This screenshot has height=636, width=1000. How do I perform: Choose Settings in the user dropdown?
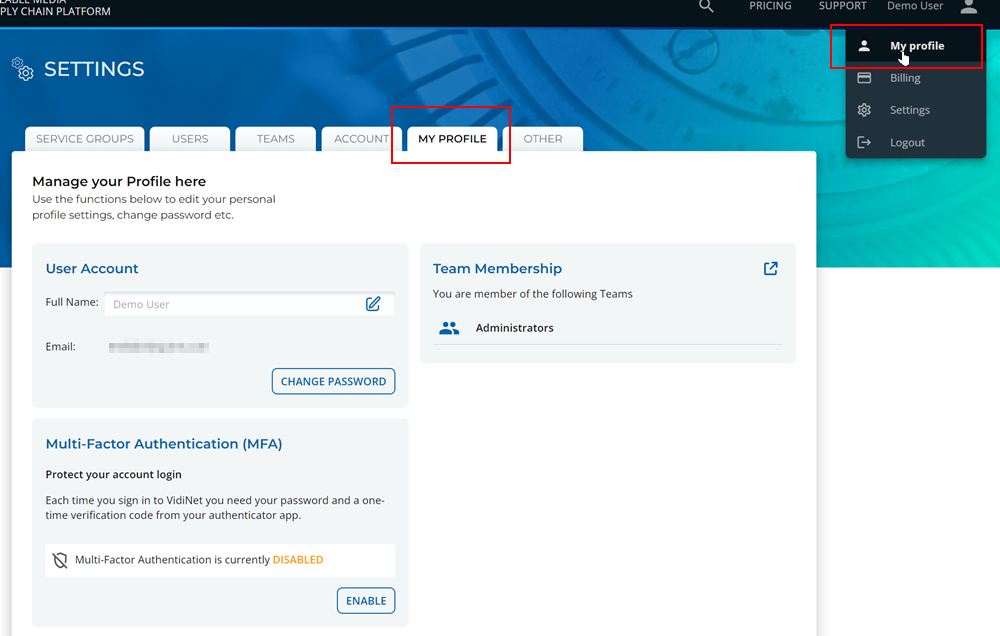(909, 110)
